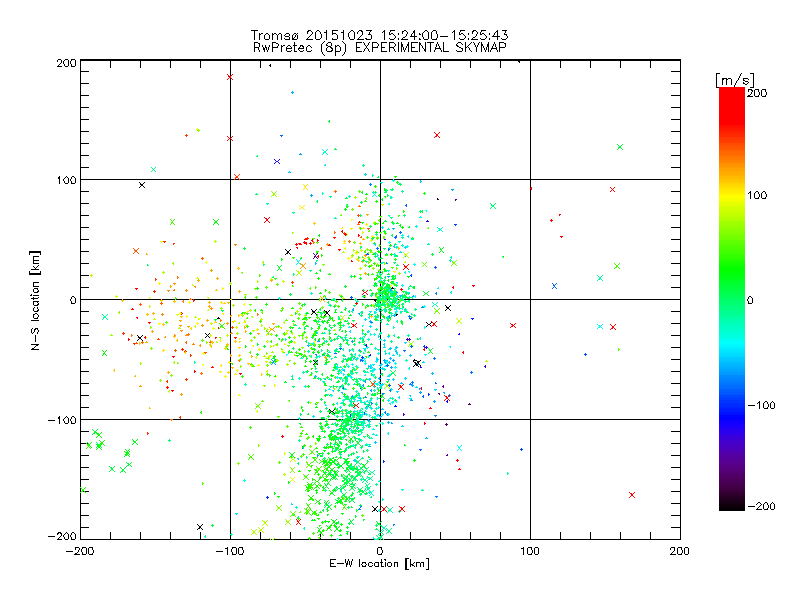The image size is (800, 600).
Task: Click the 100 label beside the color bar
Action: coord(757,195)
